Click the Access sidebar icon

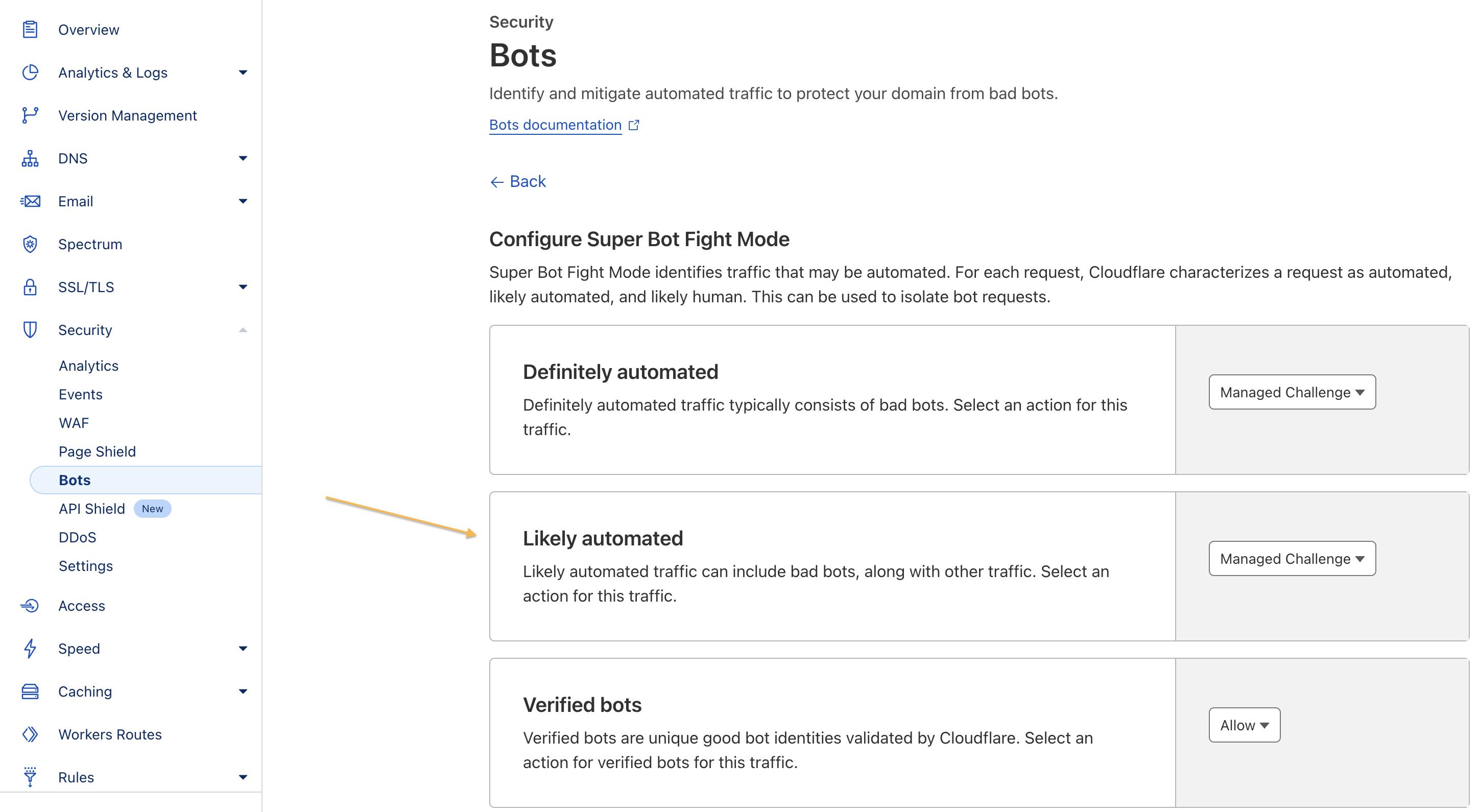tap(30, 606)
